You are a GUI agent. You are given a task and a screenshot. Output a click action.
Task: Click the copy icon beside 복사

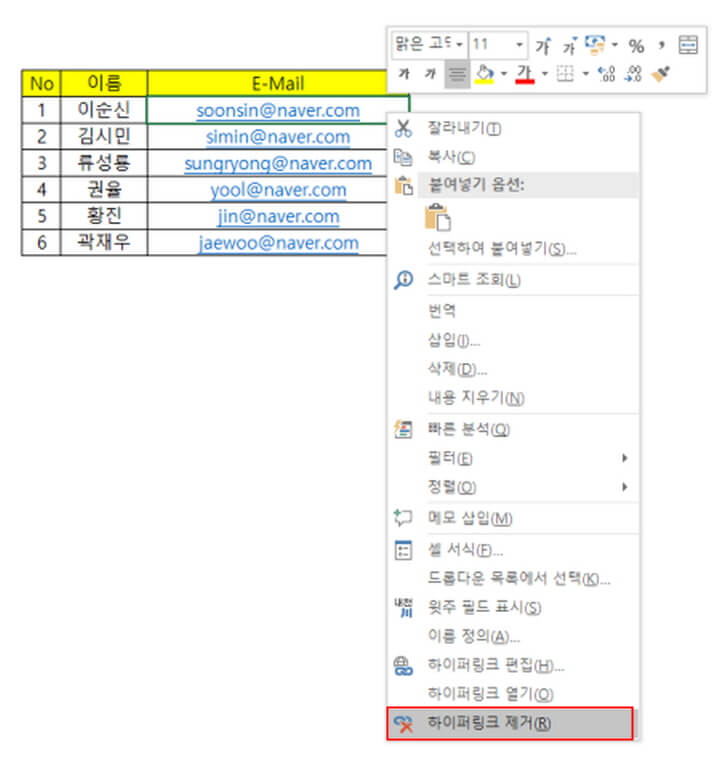(x=403, y=157)
